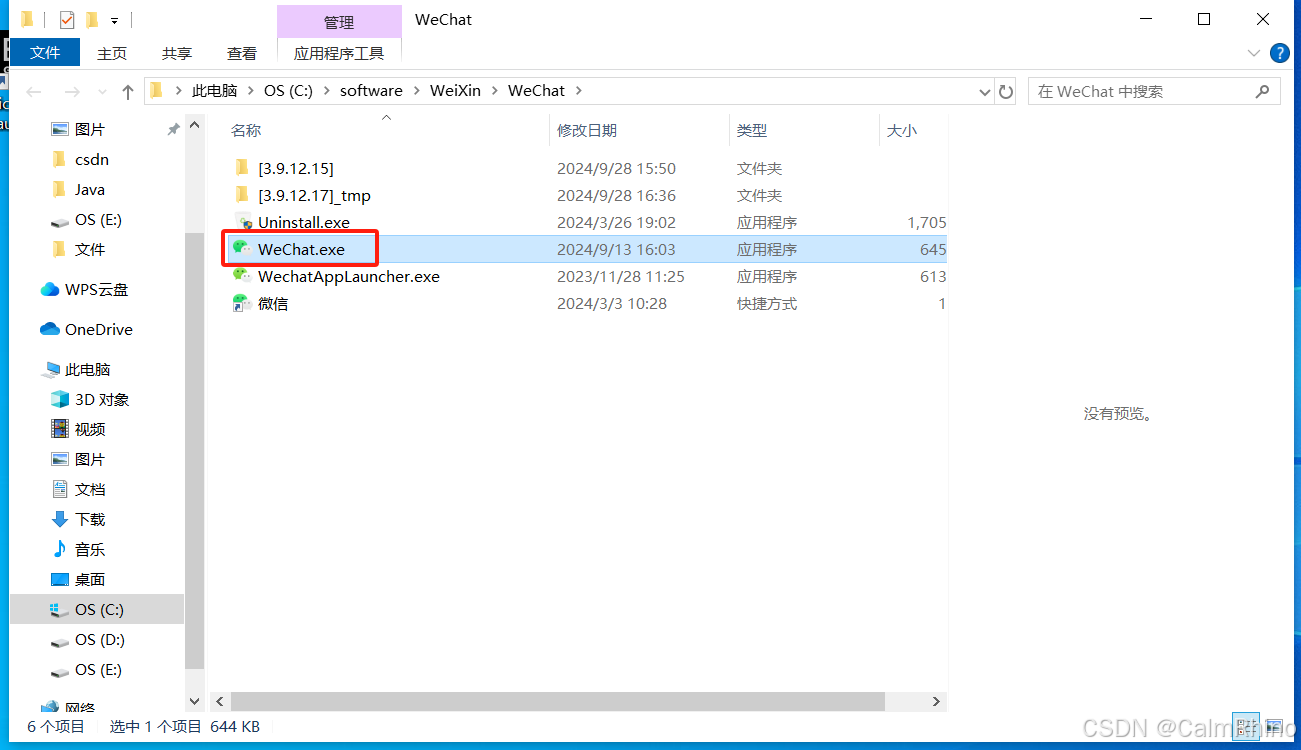Select the 网络 item in the sidebar
The image size is (1301, 750).
[80, 708]
